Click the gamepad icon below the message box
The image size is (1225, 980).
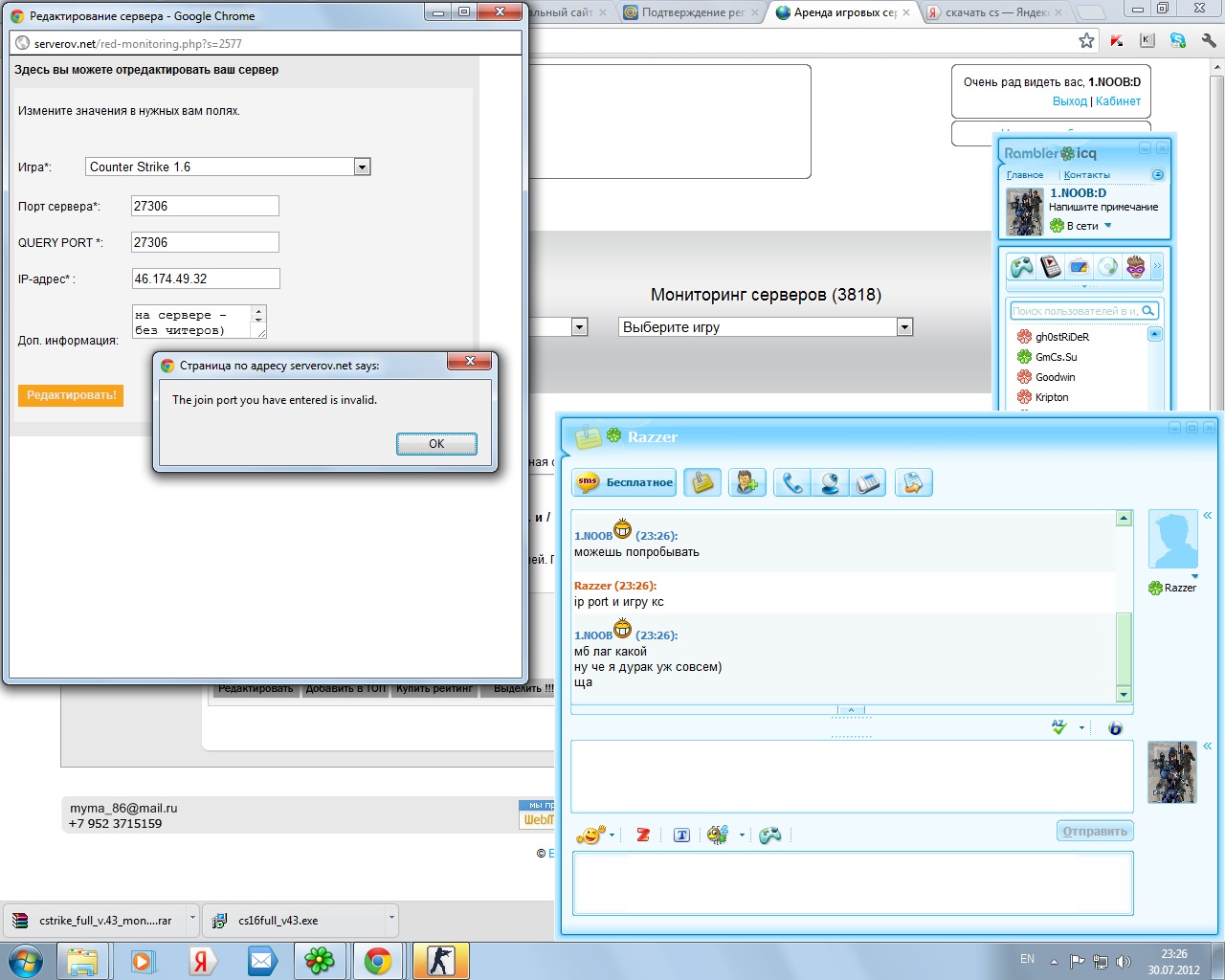[x=770, y=835]
